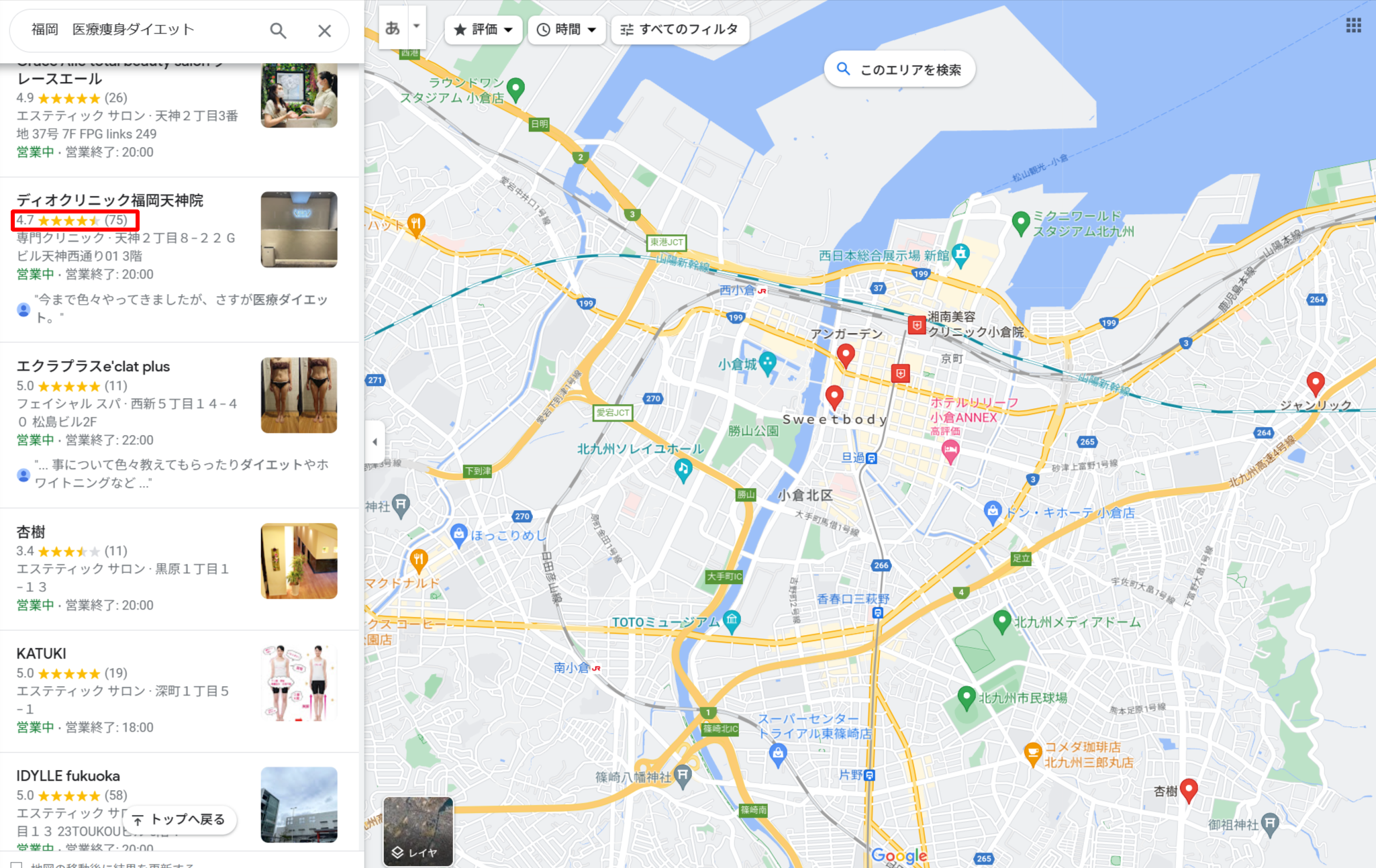Click 北九州ソレイユホール music marker
The height and width of the screenshot is (868, 1376).
click(683, 470)
